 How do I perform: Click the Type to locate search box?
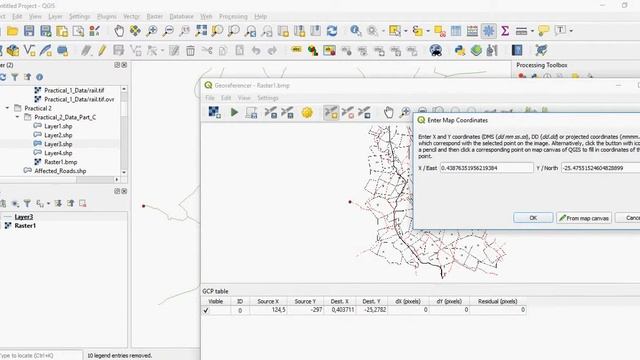pos(41,356)
